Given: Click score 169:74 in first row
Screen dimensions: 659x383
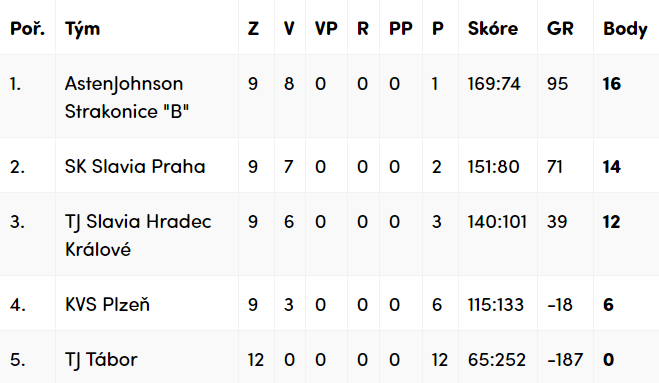Looking at the screenshot, I should click(494, 84).
